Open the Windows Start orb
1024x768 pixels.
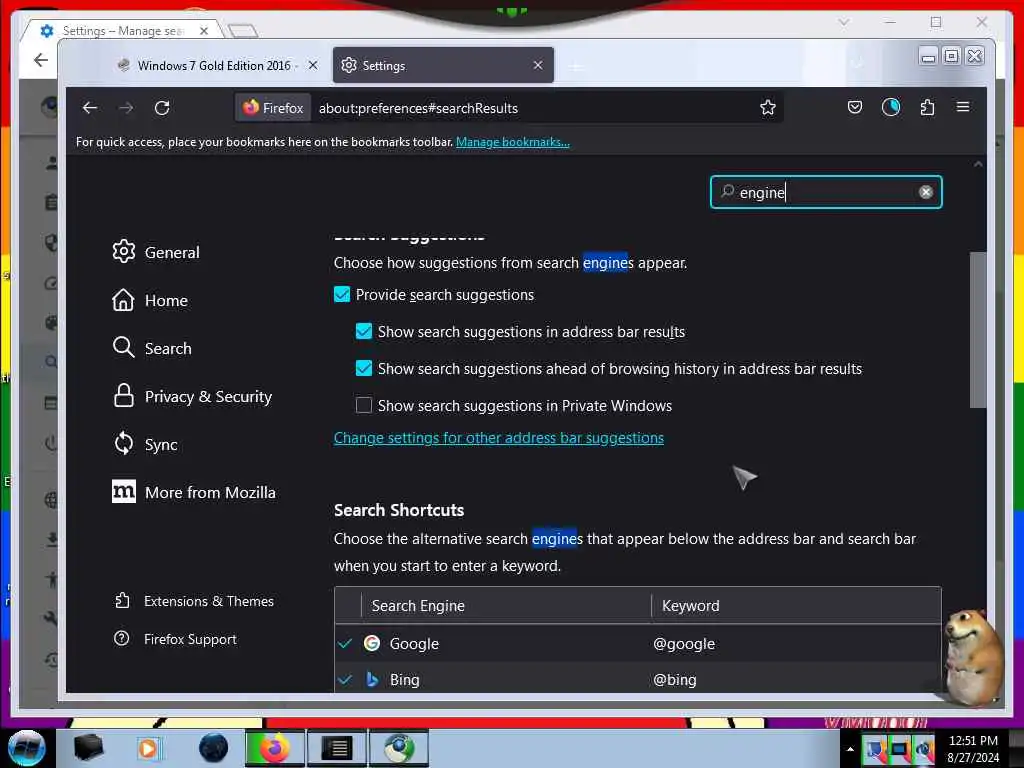point(27,748)
